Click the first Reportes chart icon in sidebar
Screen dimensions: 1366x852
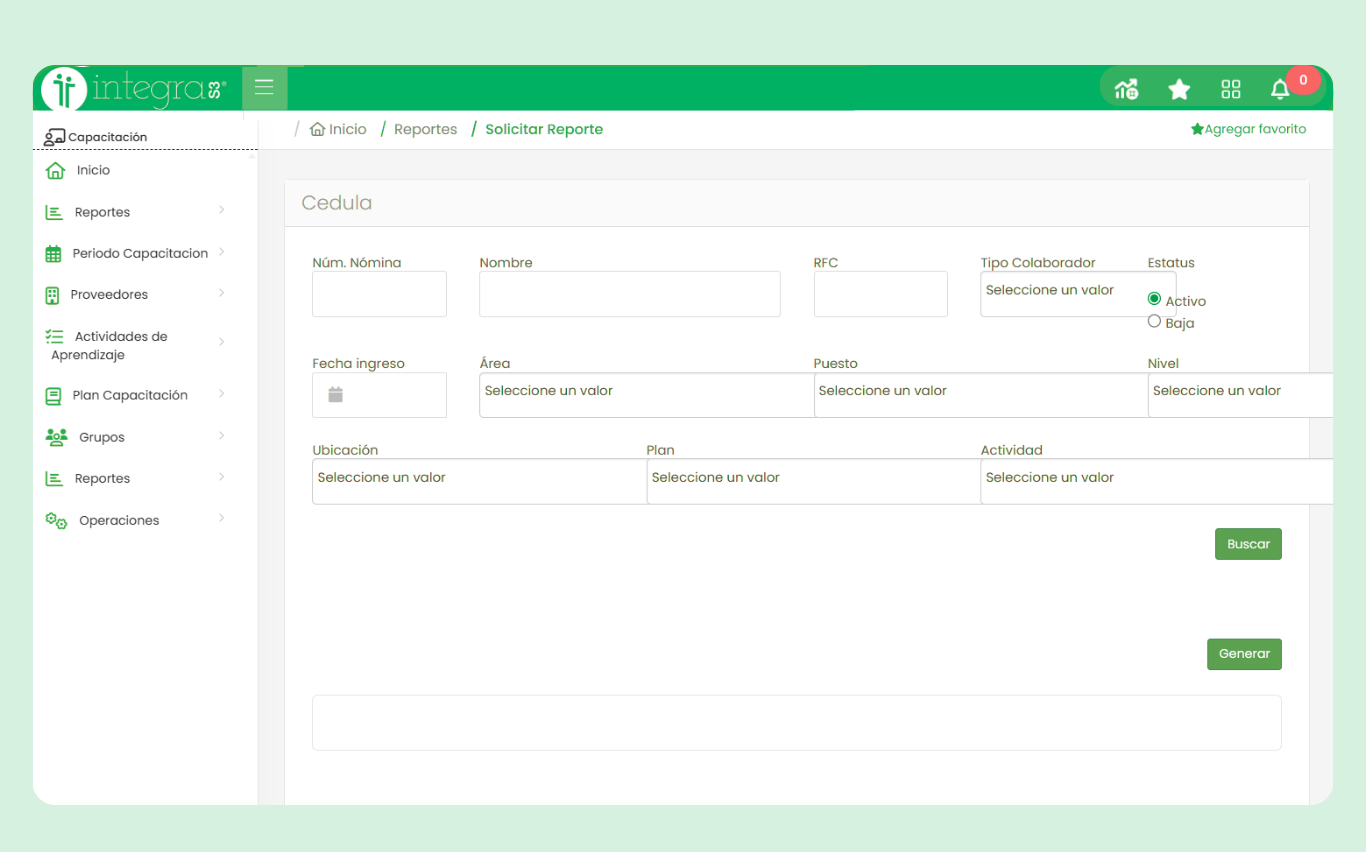coord(54,212)
